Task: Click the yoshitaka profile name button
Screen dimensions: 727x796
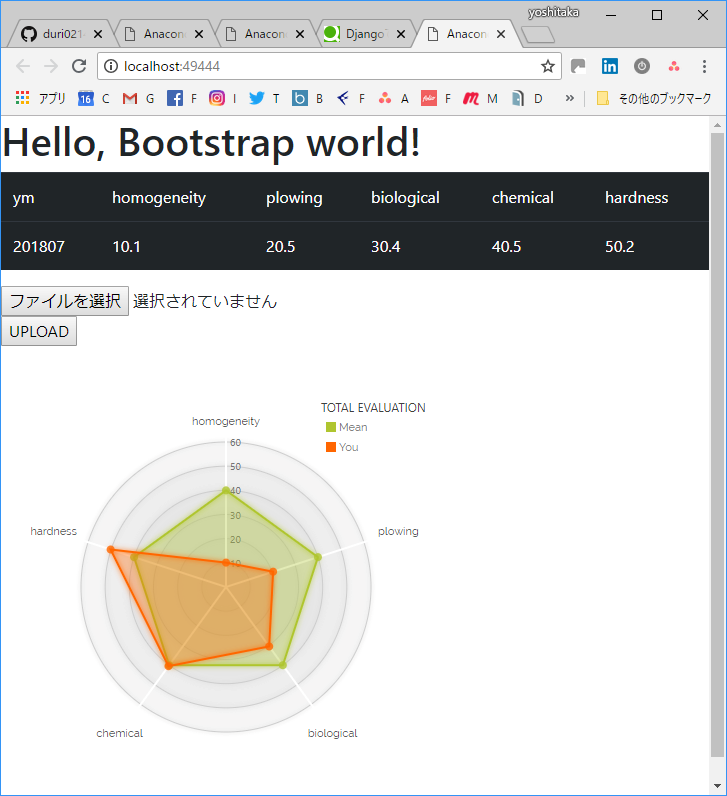Action: coord(553,12)
